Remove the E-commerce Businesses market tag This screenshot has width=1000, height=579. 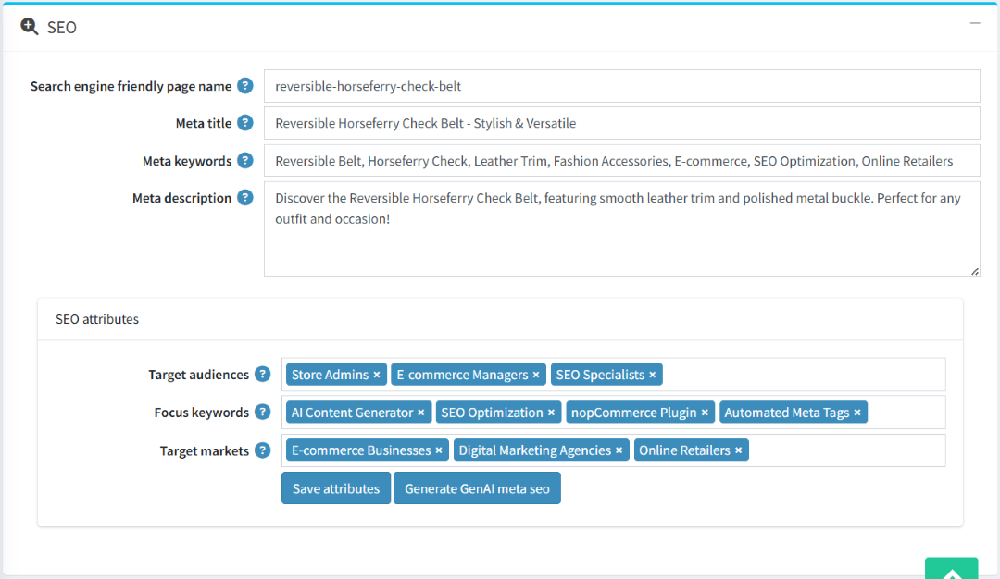[438, 450]
